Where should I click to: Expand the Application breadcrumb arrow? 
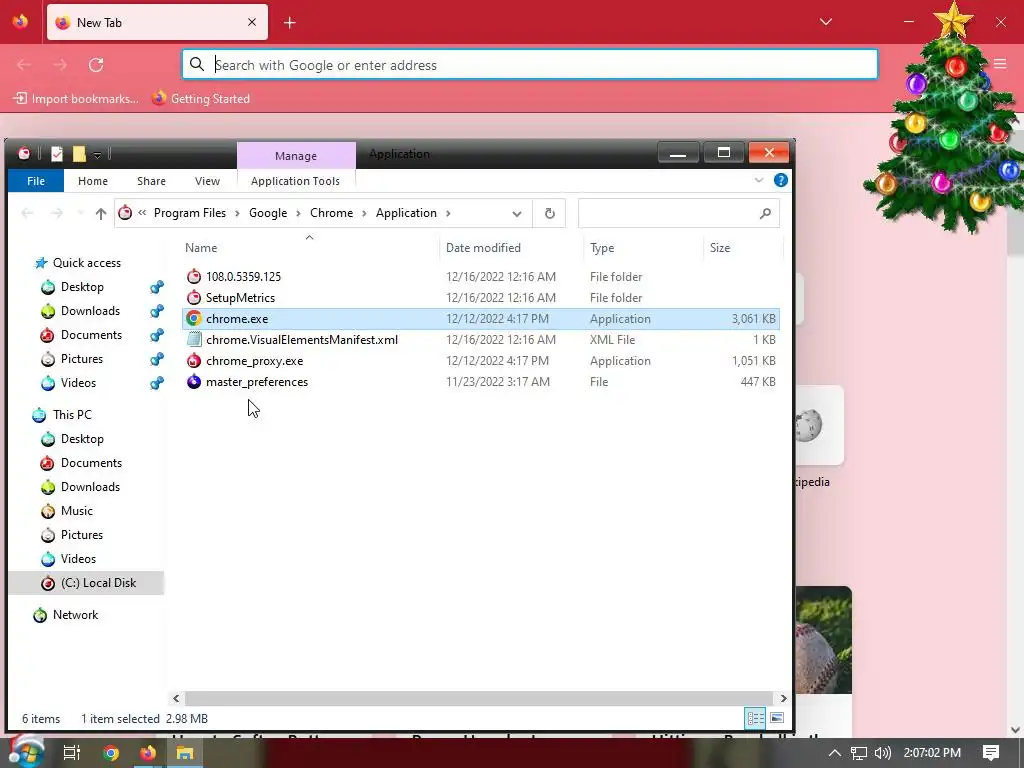pos(448,214)
